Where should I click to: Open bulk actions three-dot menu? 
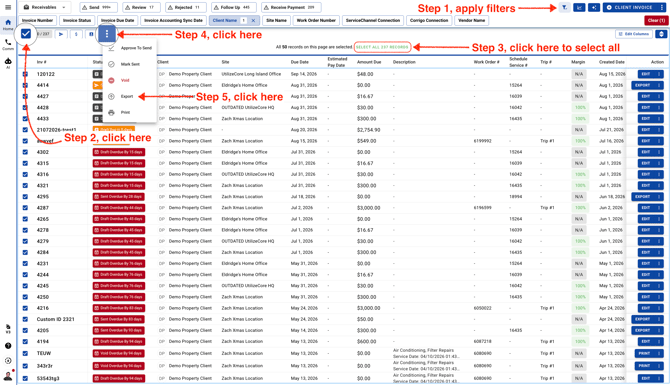pyautogui.click(x=107, y=34)
